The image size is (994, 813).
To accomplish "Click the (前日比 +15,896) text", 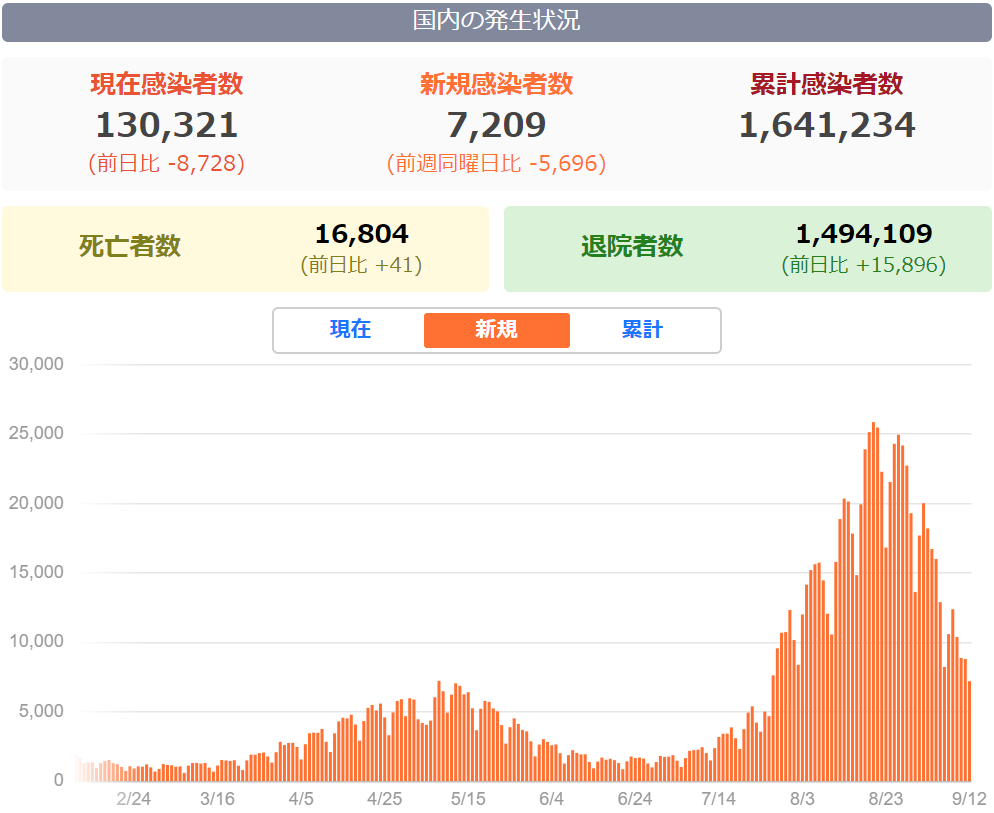I will [863, 265].
